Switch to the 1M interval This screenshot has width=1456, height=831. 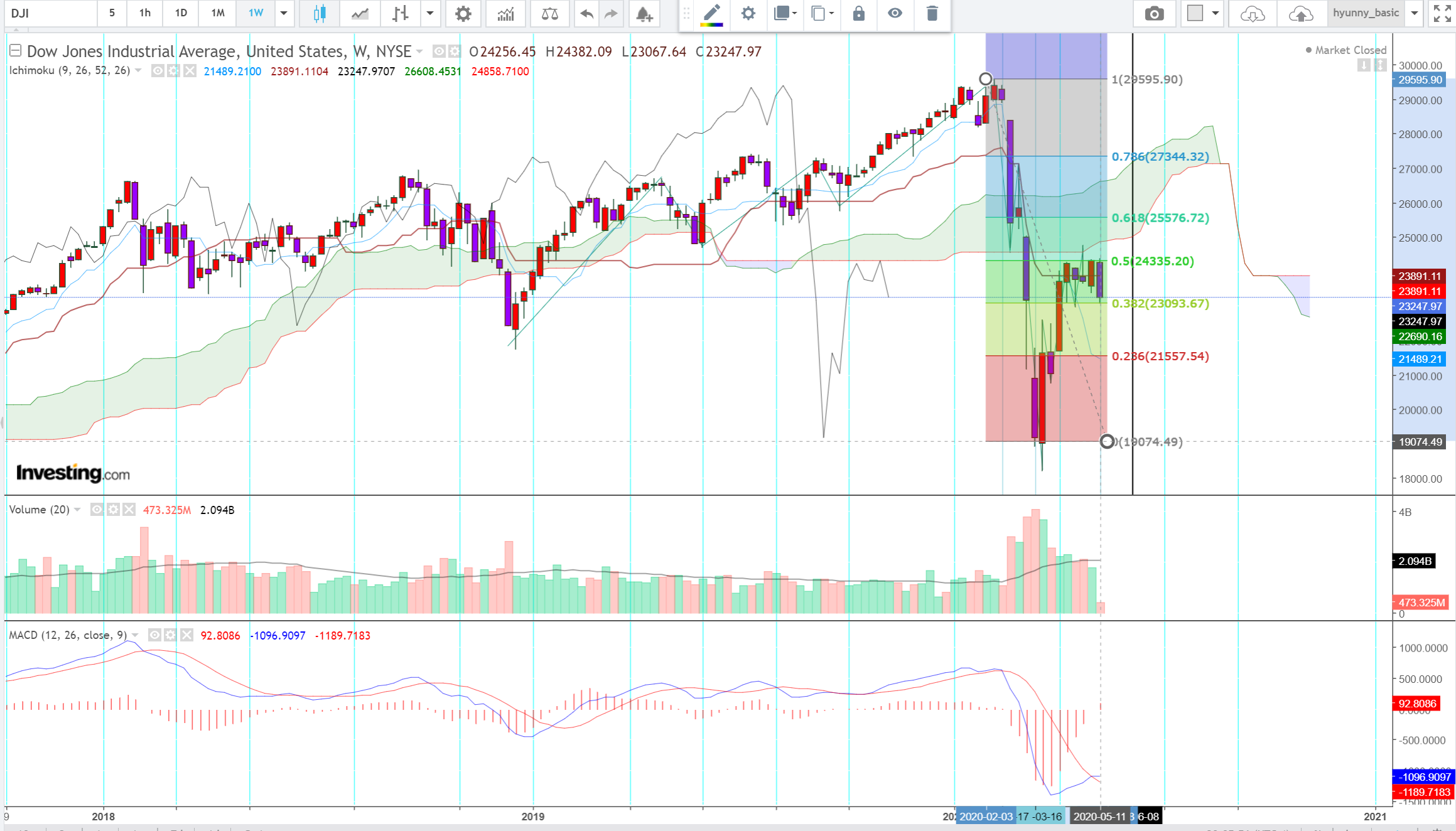[217, 13]
